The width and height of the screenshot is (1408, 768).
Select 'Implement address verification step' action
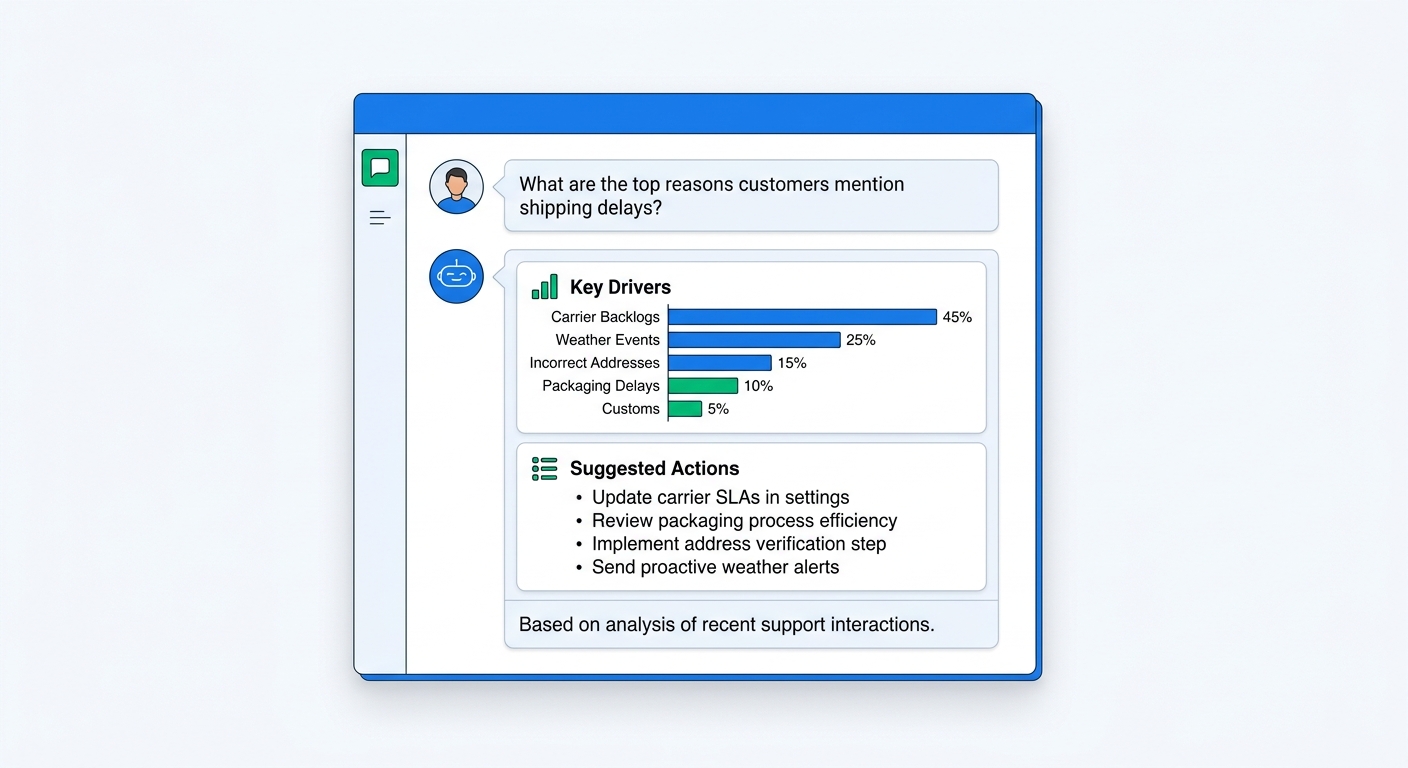739,544
